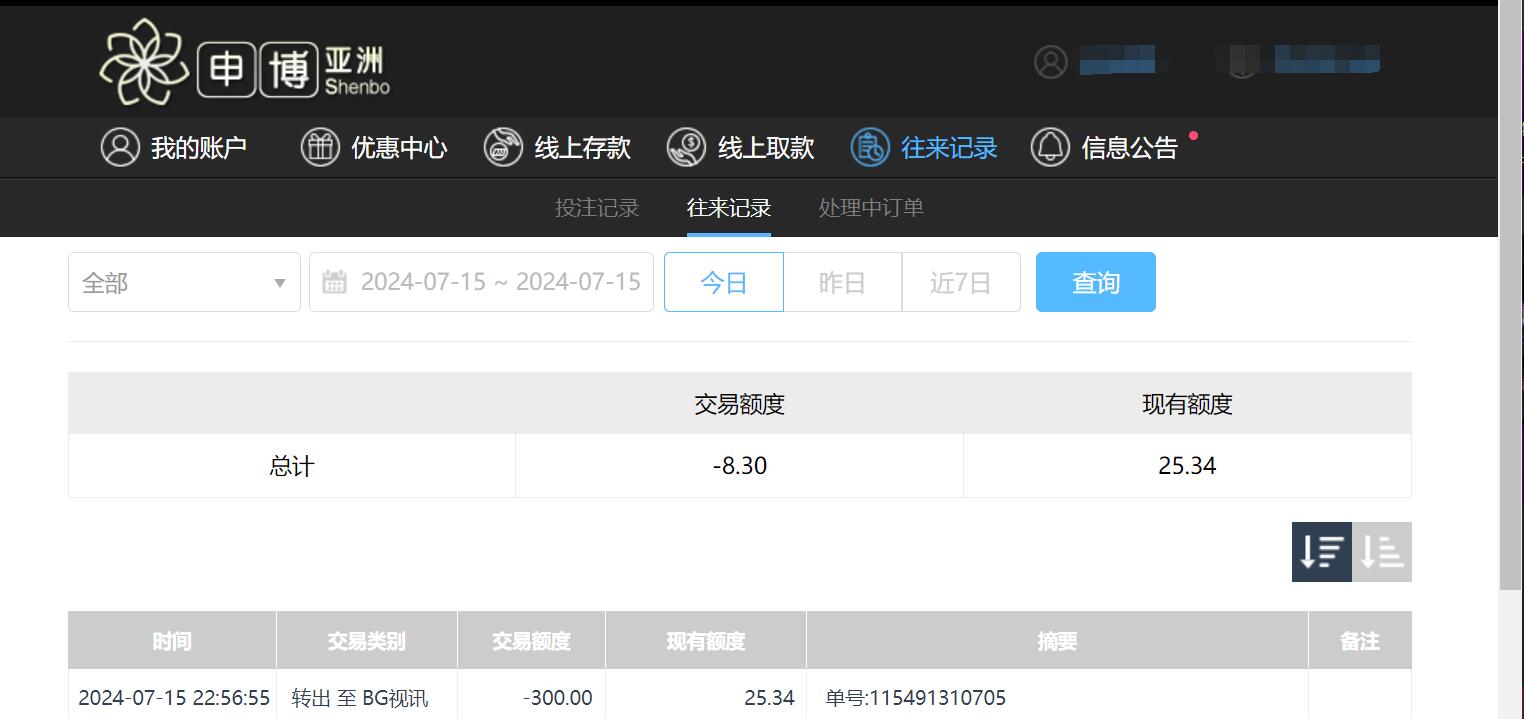Switch to the 投注记录 tab
This screenshot has width=1524, height=719.
[x=596, y=207]
